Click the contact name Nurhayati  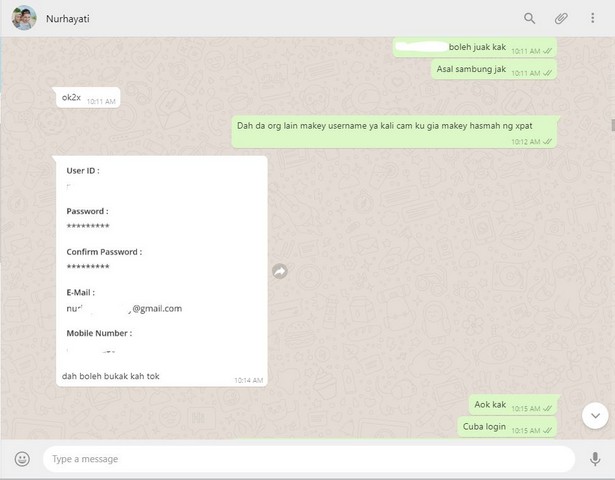(67, 19)
